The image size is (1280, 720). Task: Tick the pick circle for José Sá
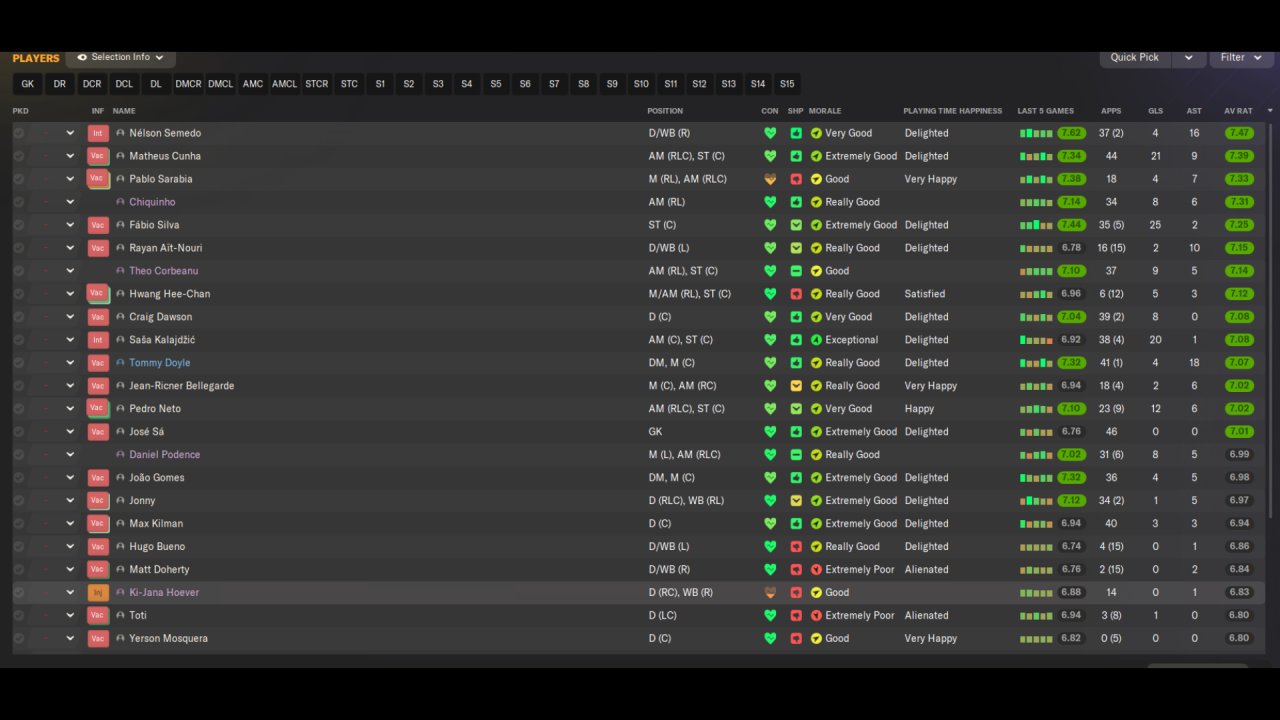click(x=19, y=432)
